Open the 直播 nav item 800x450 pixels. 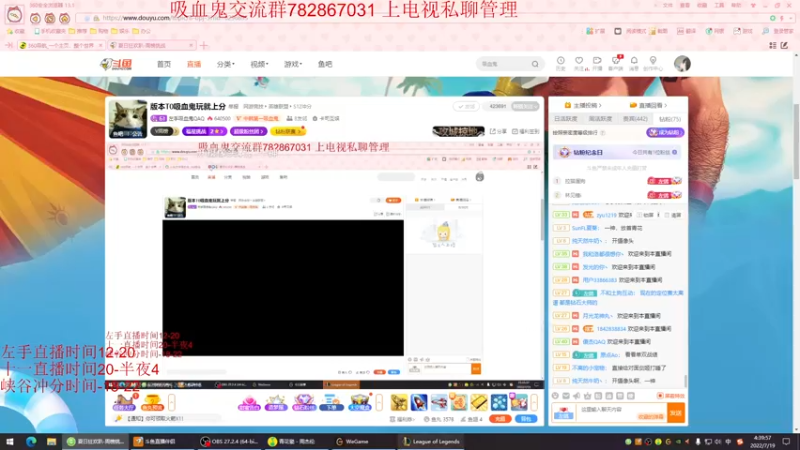pyautogui.click(x=194, y=64)
